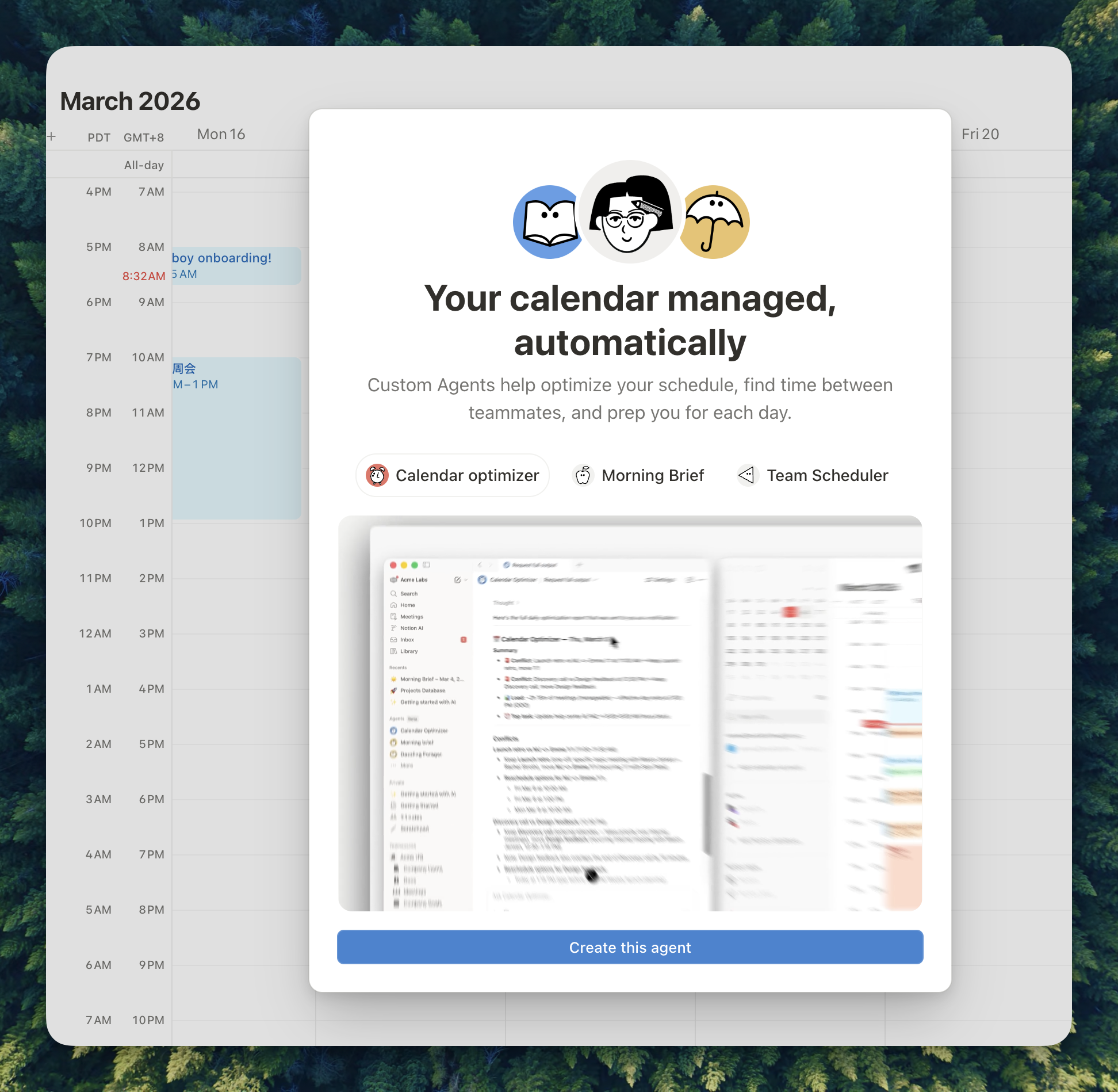Open the agent preview thumbnail

pyautogui.click(x=630, y=713)
